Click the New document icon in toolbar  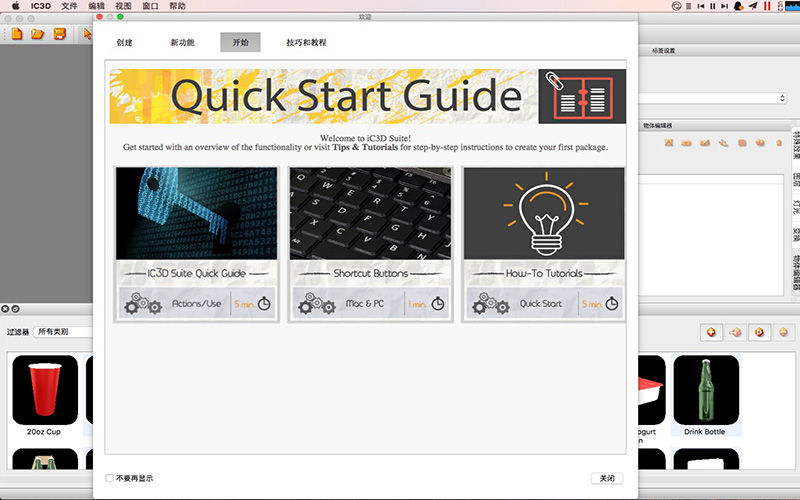[17, 34]
